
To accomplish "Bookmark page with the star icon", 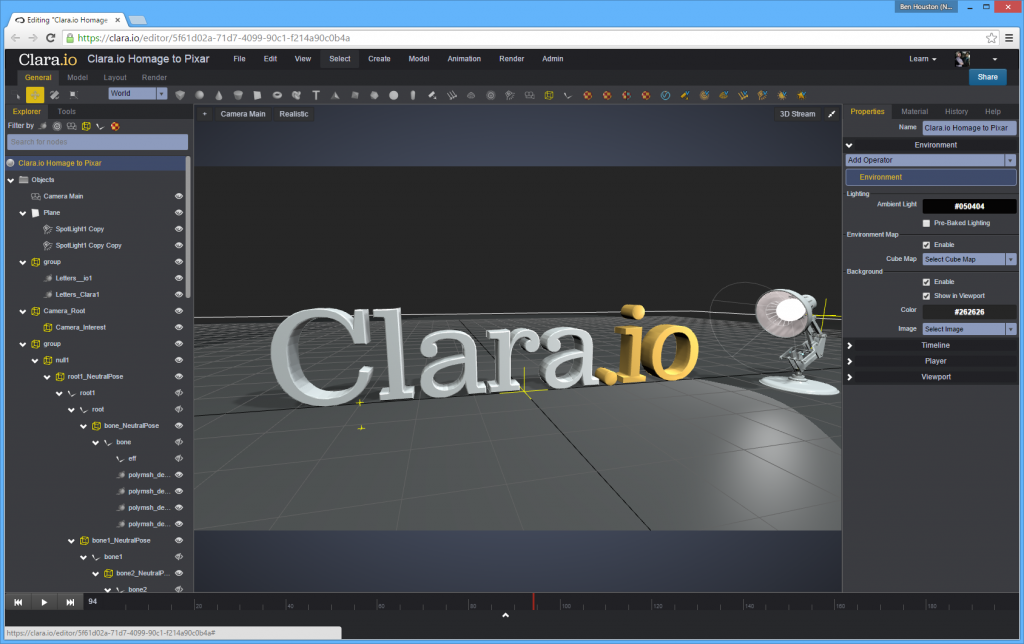I will [991, 38].
